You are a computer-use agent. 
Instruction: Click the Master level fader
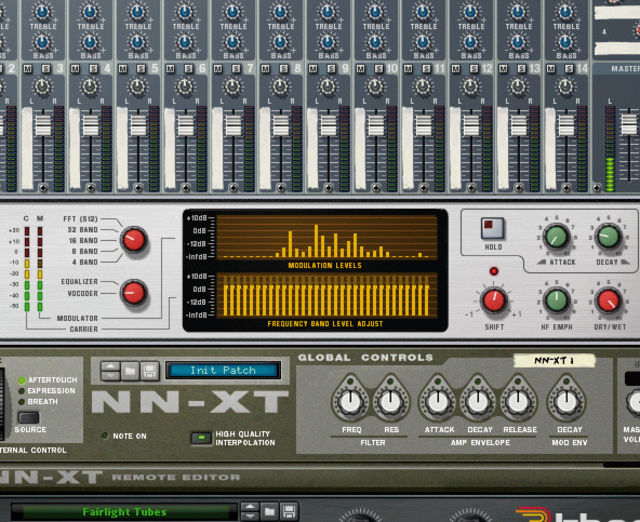click(629, 124)
